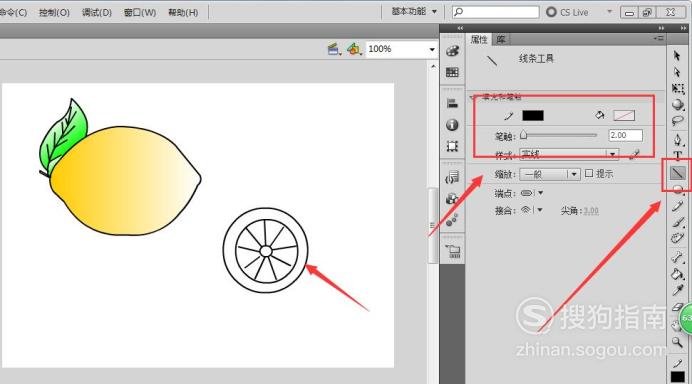Screen dimensions: 692x384
Task: Click the Edit Symbols icon
Action: (354, 49)
